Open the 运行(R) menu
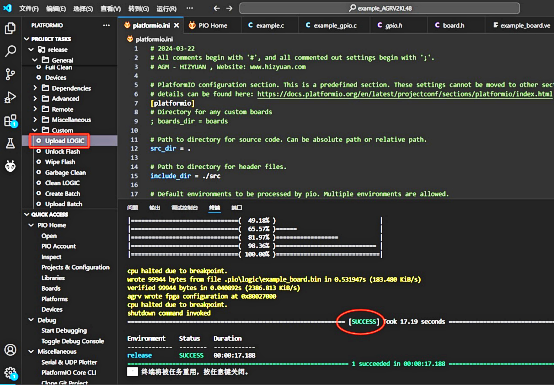The height and width of the screenshot is (386, 554). [x=166, y=8]
